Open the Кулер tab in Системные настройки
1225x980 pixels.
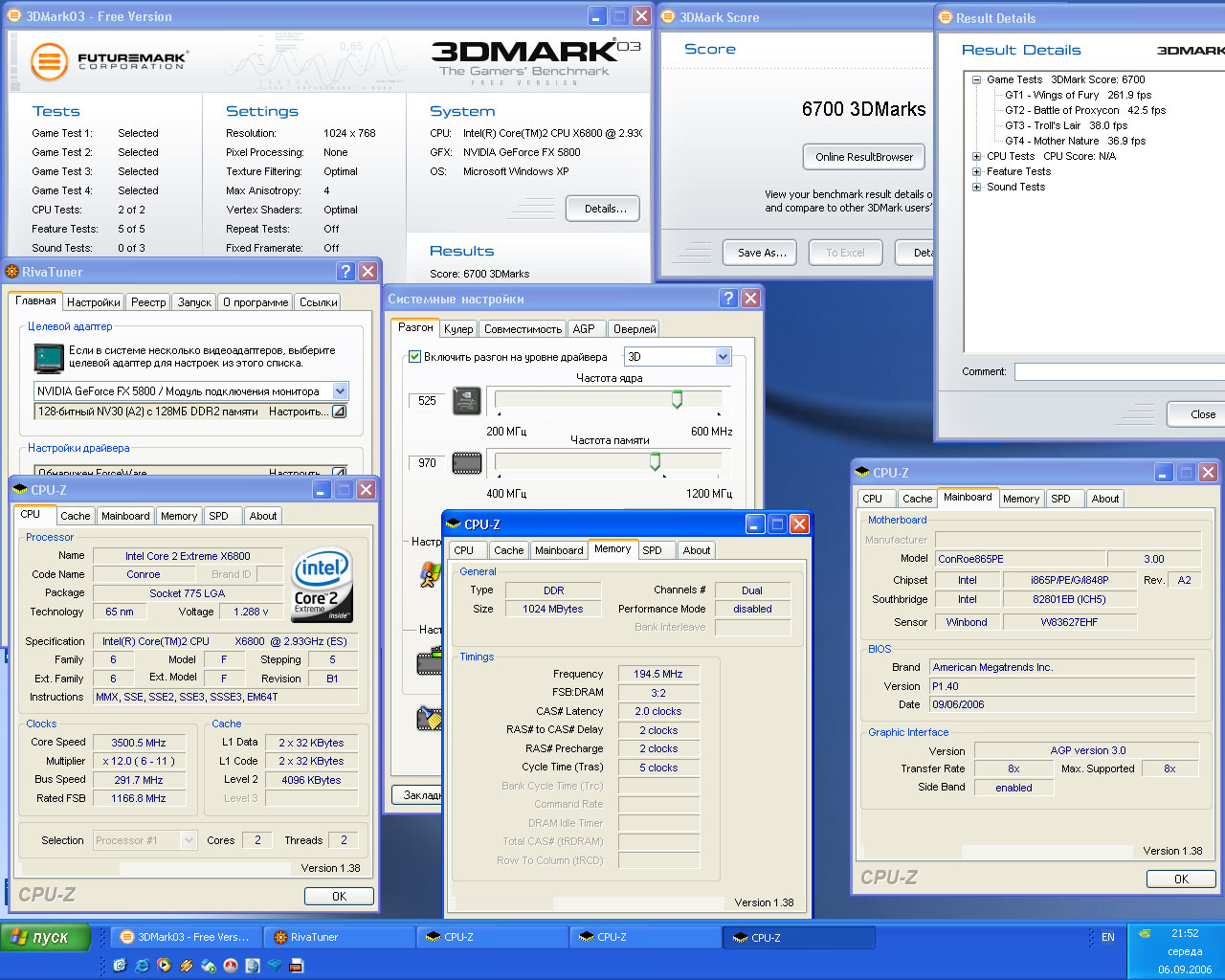pyautogui.click(x=458, y=329)
